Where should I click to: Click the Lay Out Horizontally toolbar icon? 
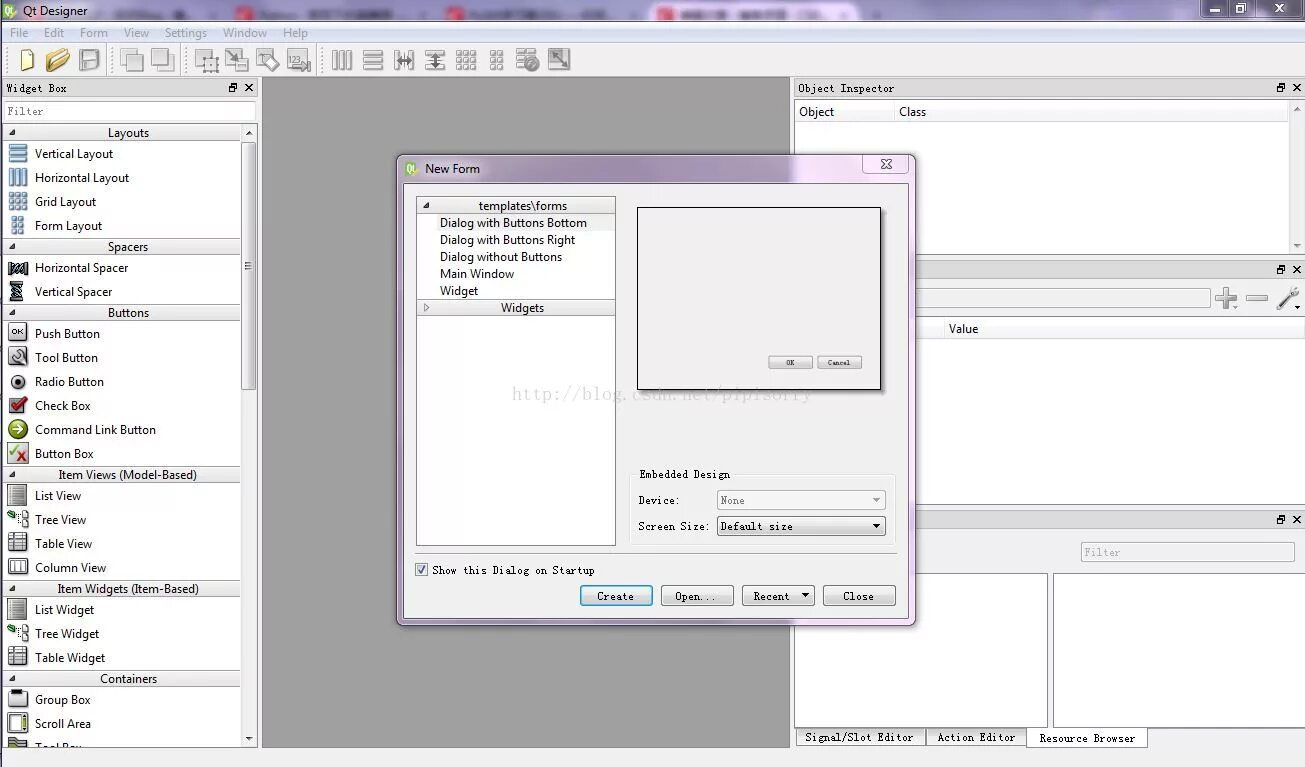(x=342, y=60)
